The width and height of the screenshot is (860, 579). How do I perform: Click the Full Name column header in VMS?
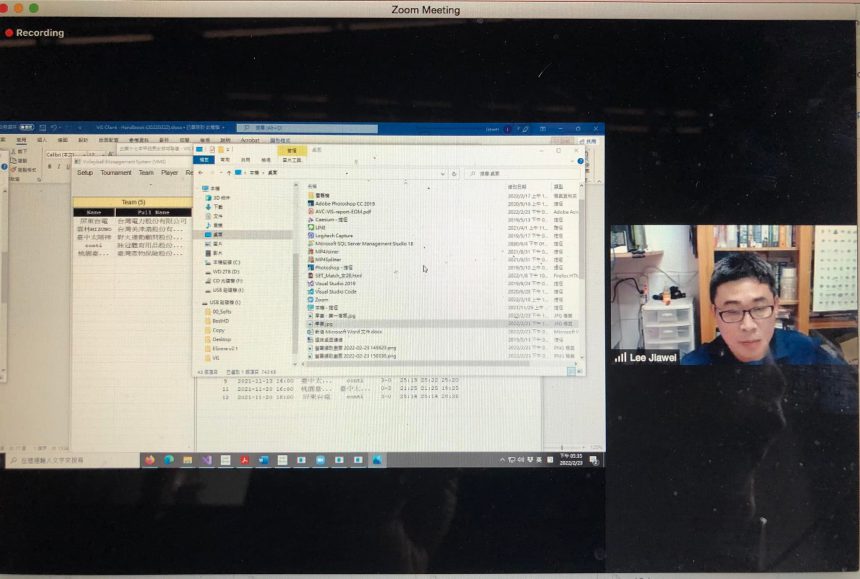[154, 212]
